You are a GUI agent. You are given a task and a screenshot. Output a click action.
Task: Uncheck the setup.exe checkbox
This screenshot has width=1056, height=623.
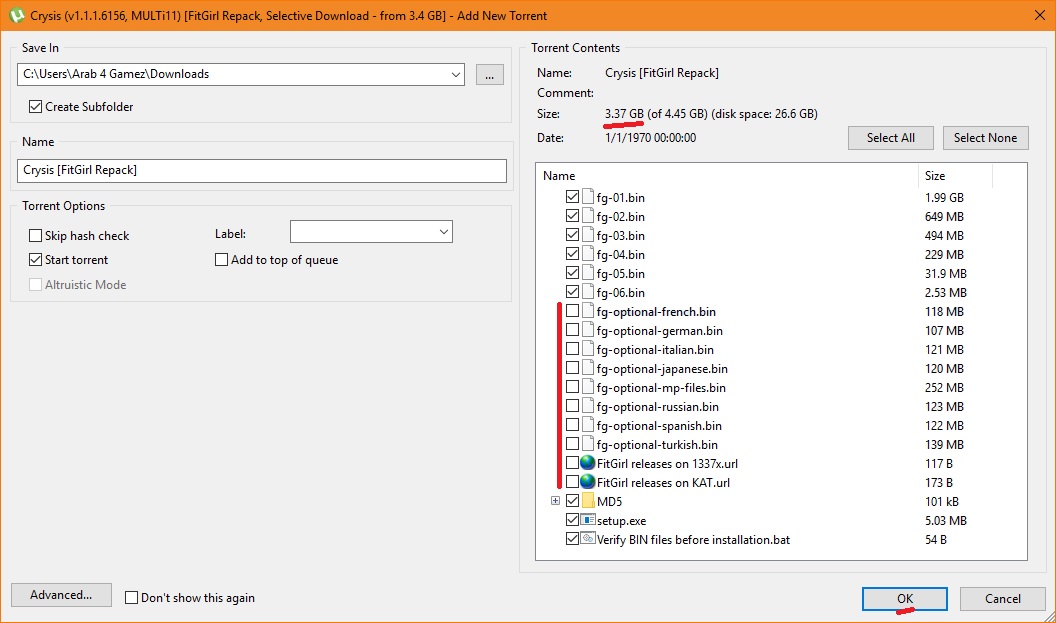click(572, 520)
